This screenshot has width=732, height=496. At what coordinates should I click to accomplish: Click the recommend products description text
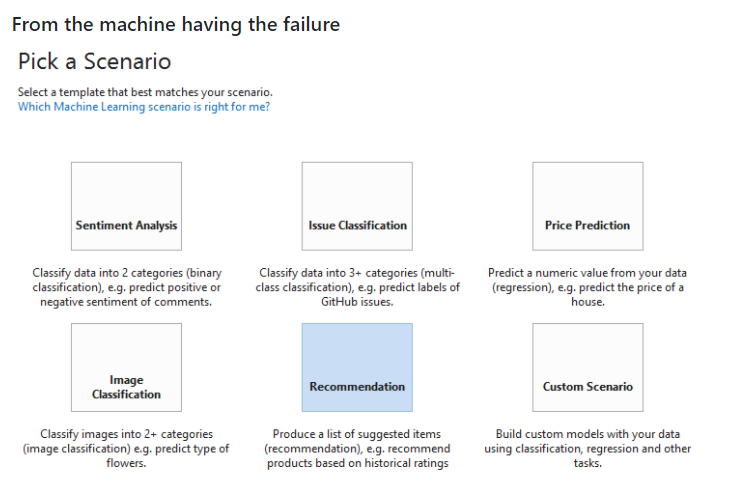pyautogui.click(x=357, y=448)
